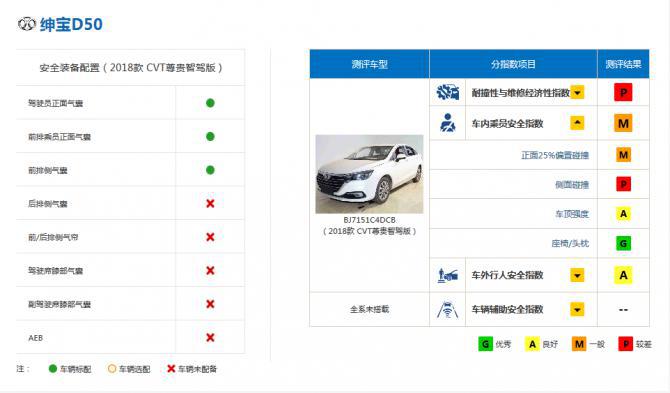Collapse the 车内乘员安全指数 arrow

pos(577,123)
